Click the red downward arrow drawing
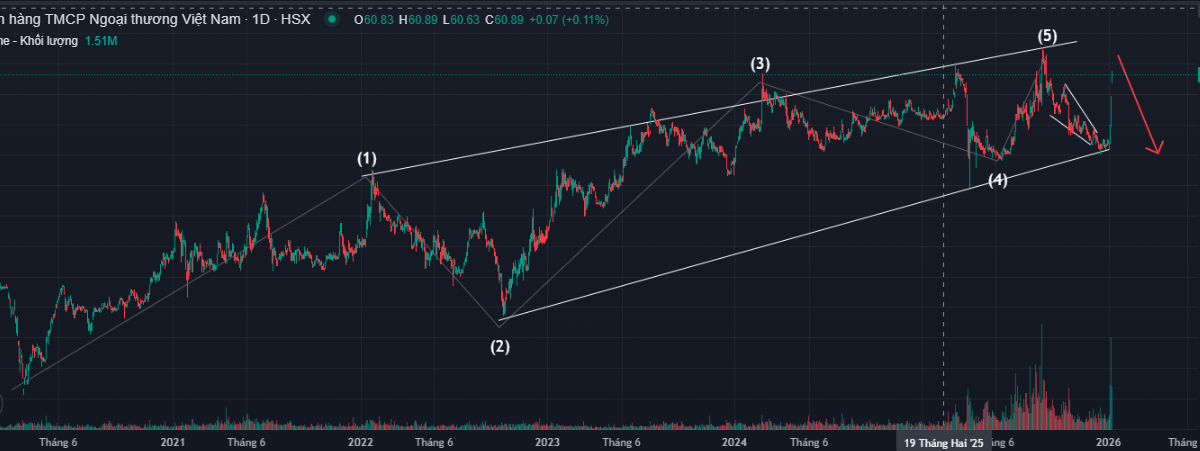This screenshot has height=451, width=1200. pyautogui.click(x=1138, y=105)
